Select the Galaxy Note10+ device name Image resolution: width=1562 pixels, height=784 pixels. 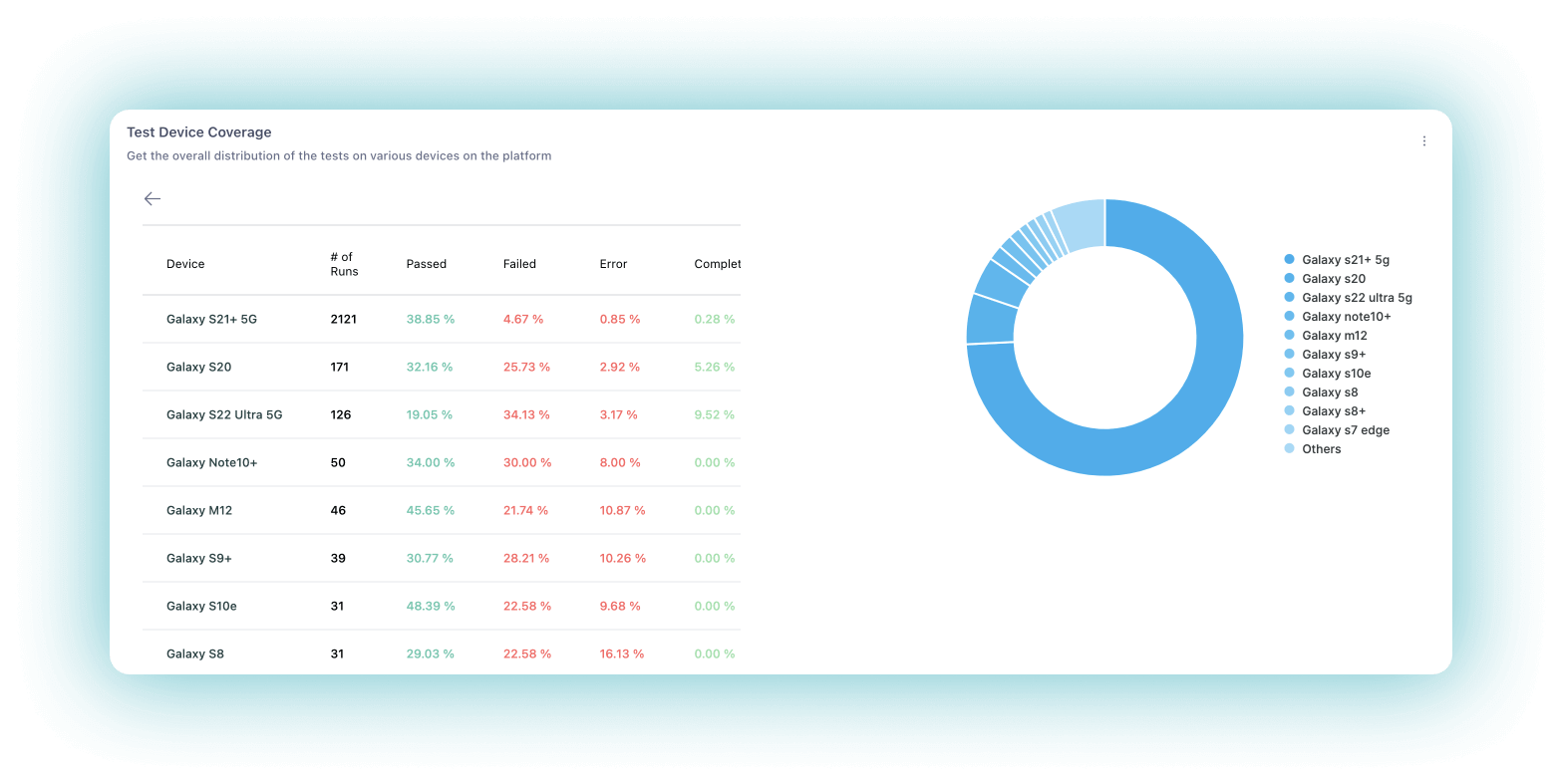point(211,463)
